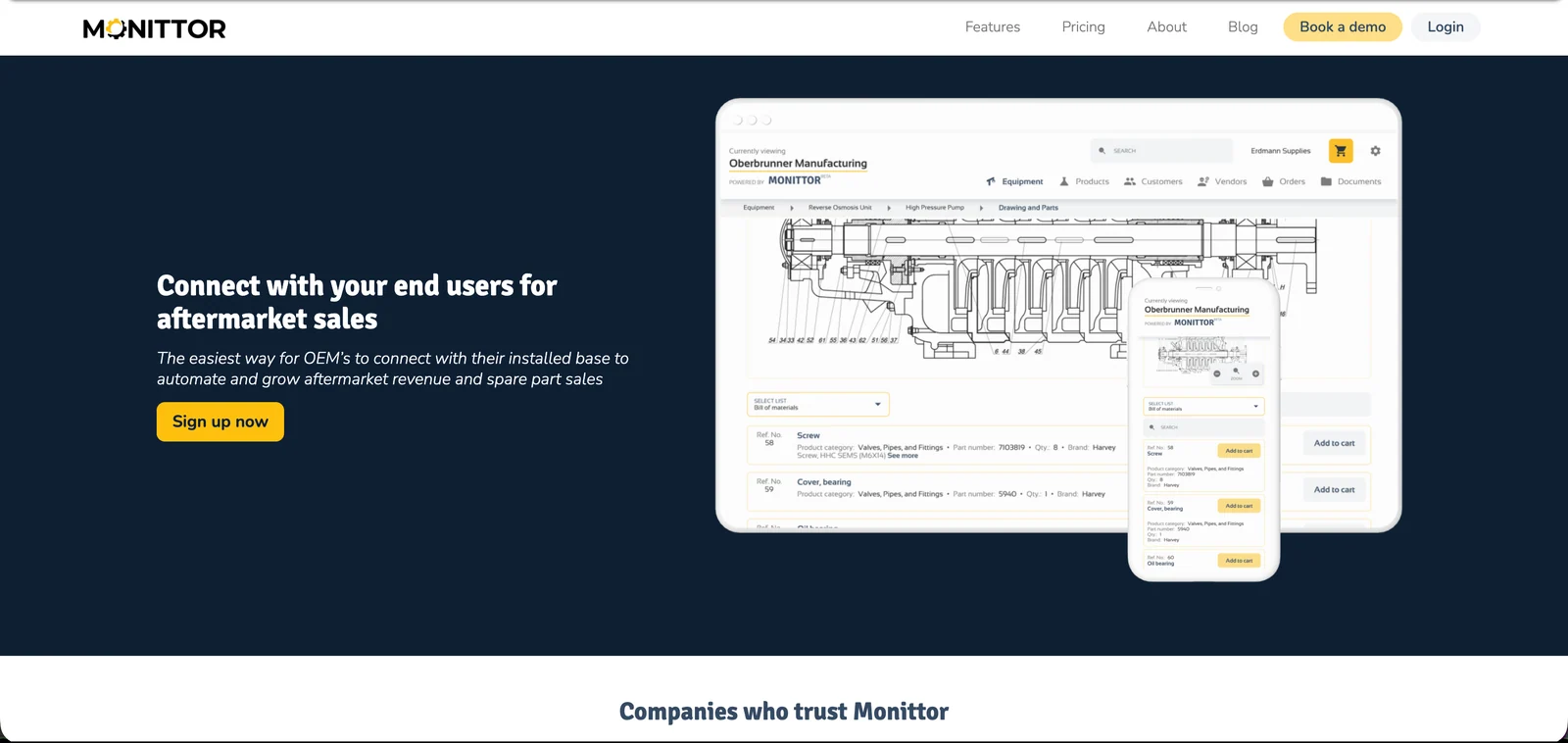Open the Pricing menu item
The width and height of the screenshot is (1568, 743).
(x=1084, y=27)
